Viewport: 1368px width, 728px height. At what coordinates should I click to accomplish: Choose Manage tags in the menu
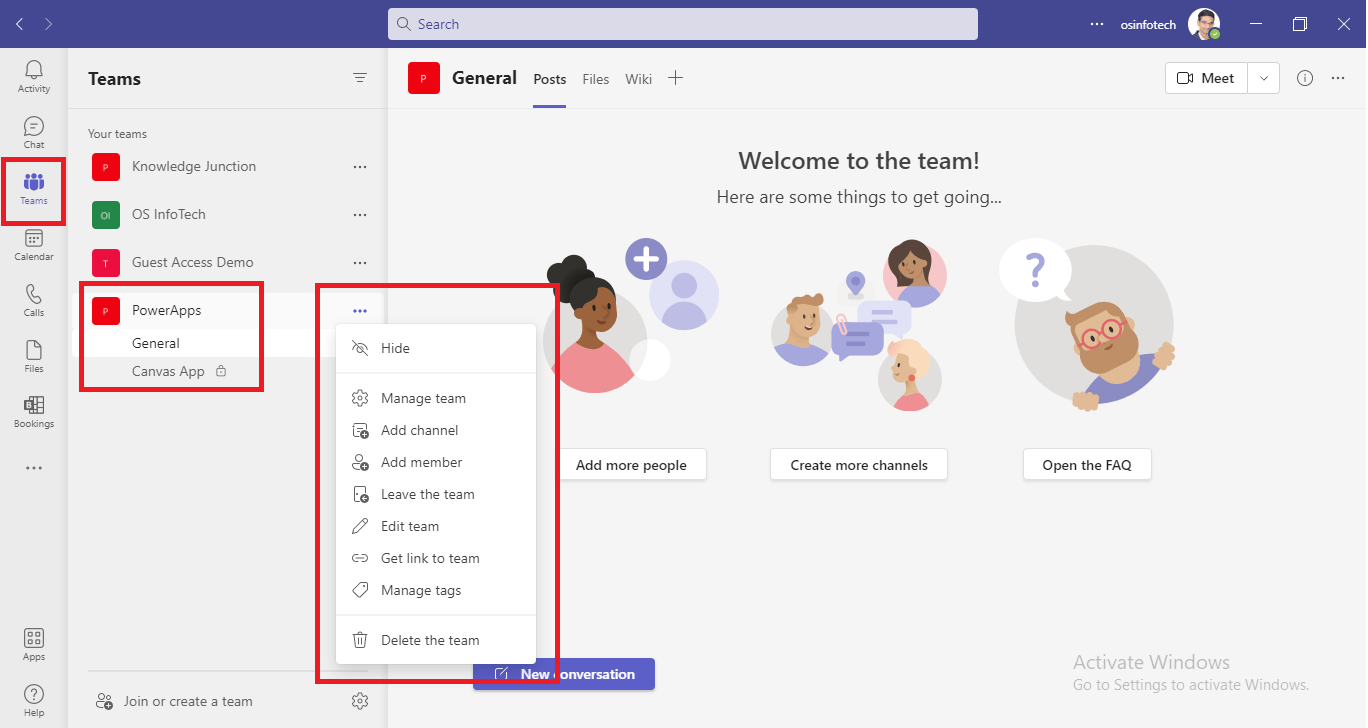click(436, 590)
